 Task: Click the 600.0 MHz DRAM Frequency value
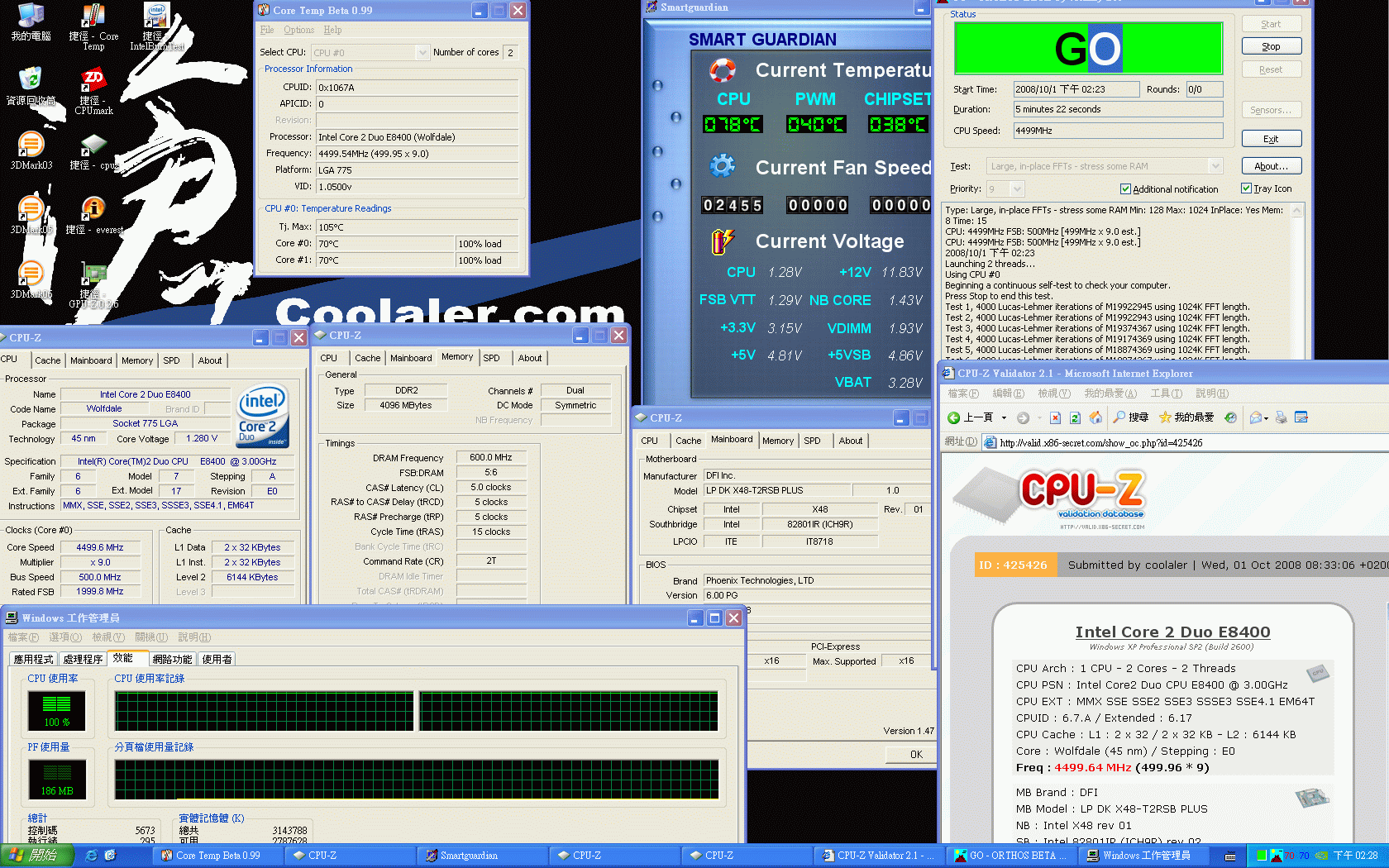point(491,457)
